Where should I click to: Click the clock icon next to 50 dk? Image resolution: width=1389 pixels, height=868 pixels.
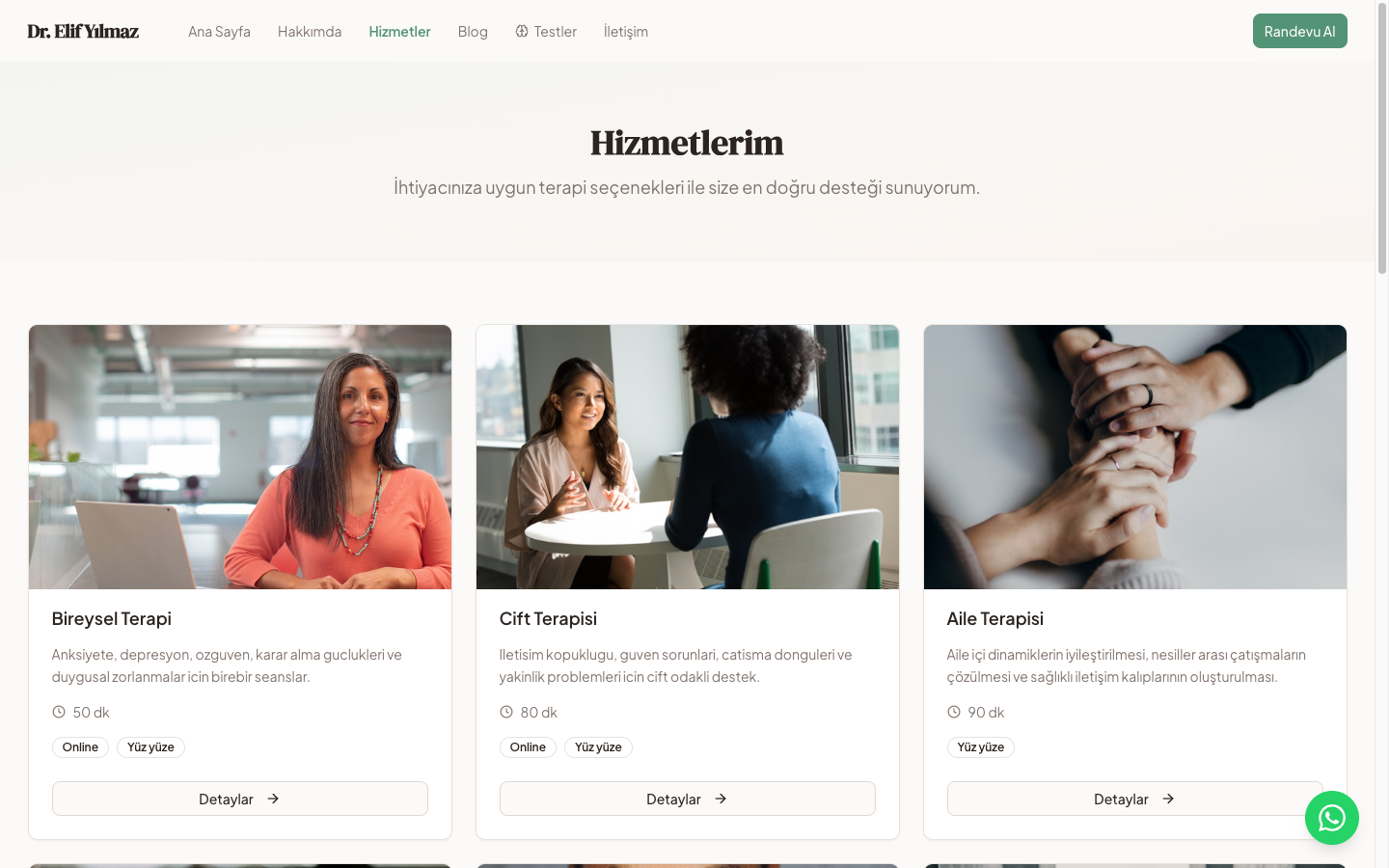click(59, 712)
